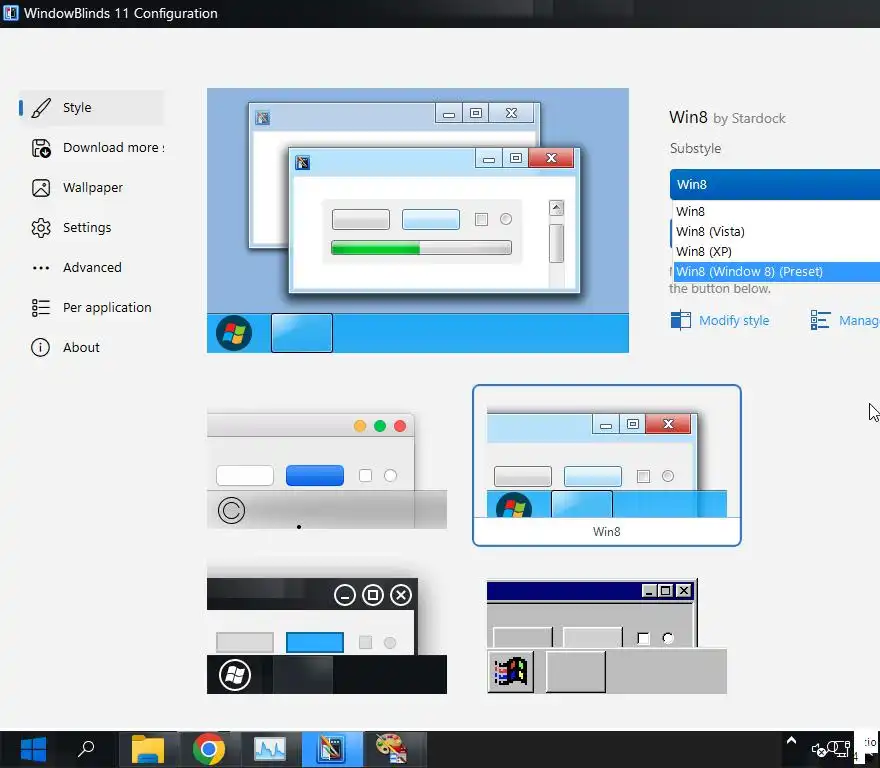Open the Style section in sidebar
Screen dimensions: 880x768
pos(91,107)
